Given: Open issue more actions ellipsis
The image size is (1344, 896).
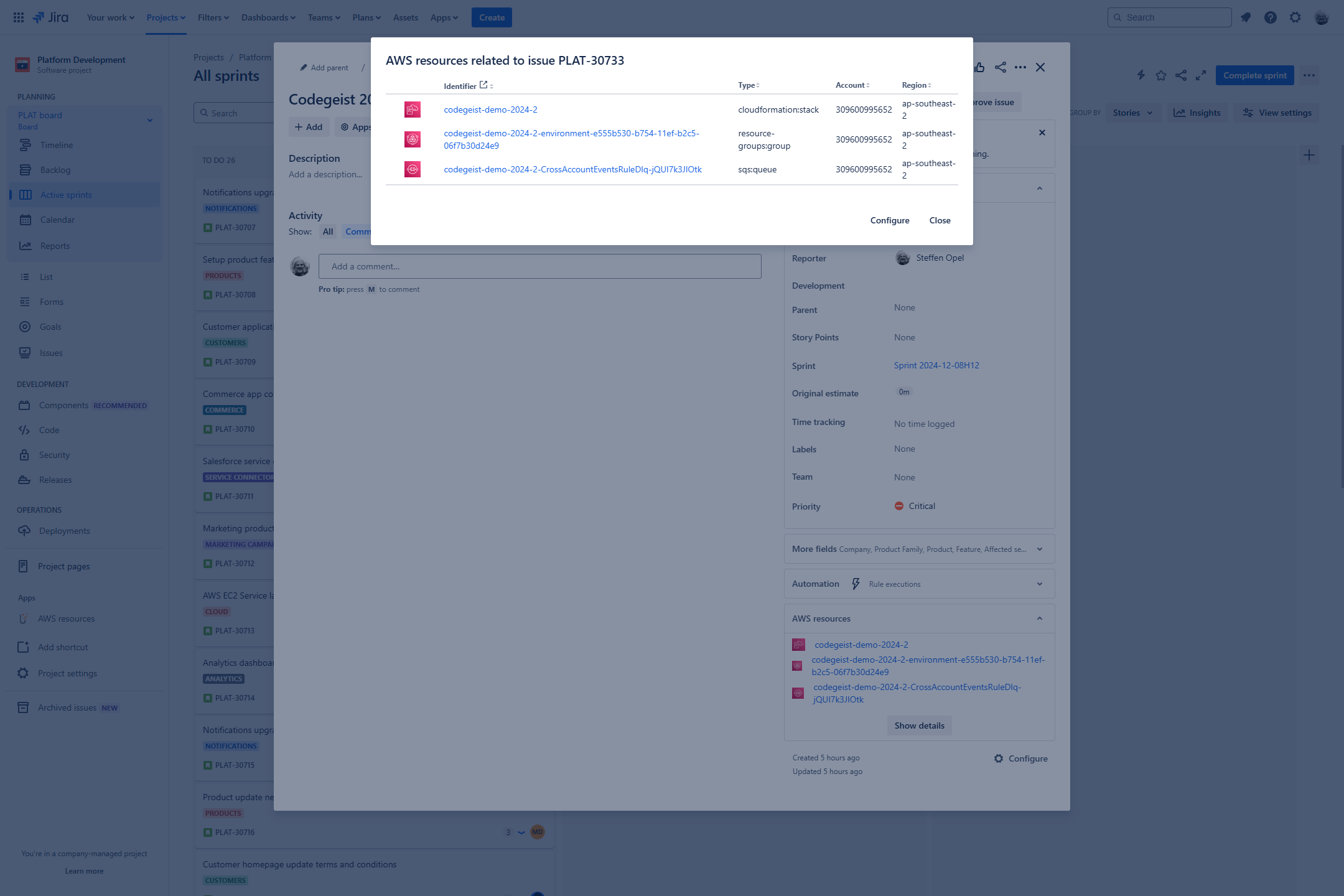Looking at the screenshot, I should [x=1020, y=67].
